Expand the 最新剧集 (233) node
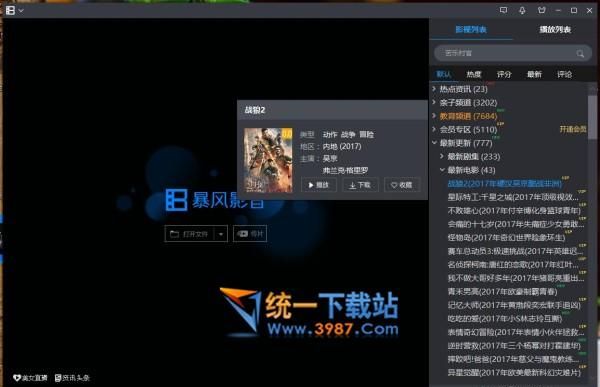Screen dimensions: 600x387 [442, 156]
